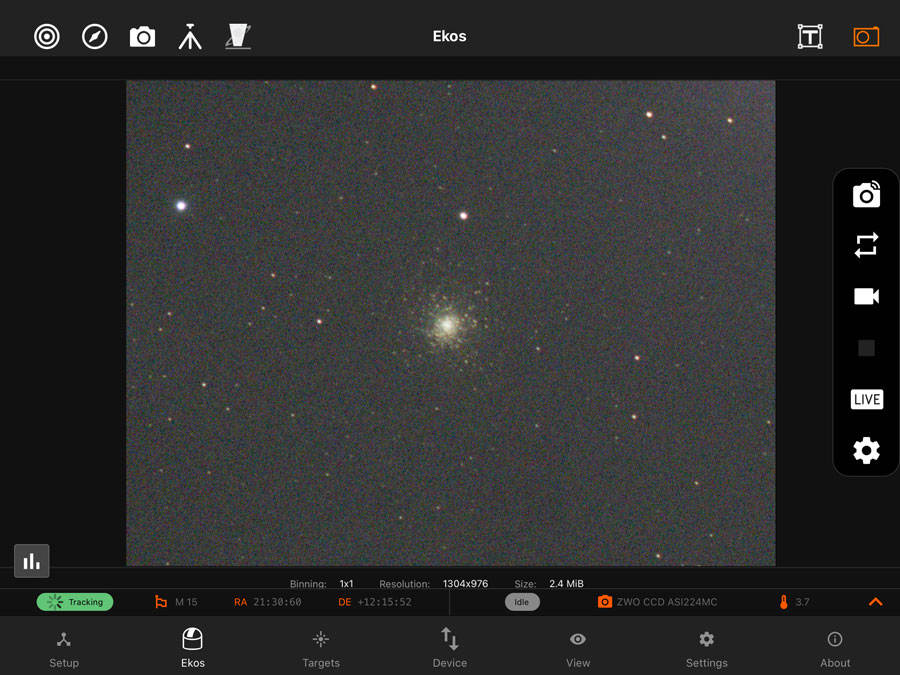Click the orange camera frame icon
The image size is (900, 675).
(x=866, y=37)
